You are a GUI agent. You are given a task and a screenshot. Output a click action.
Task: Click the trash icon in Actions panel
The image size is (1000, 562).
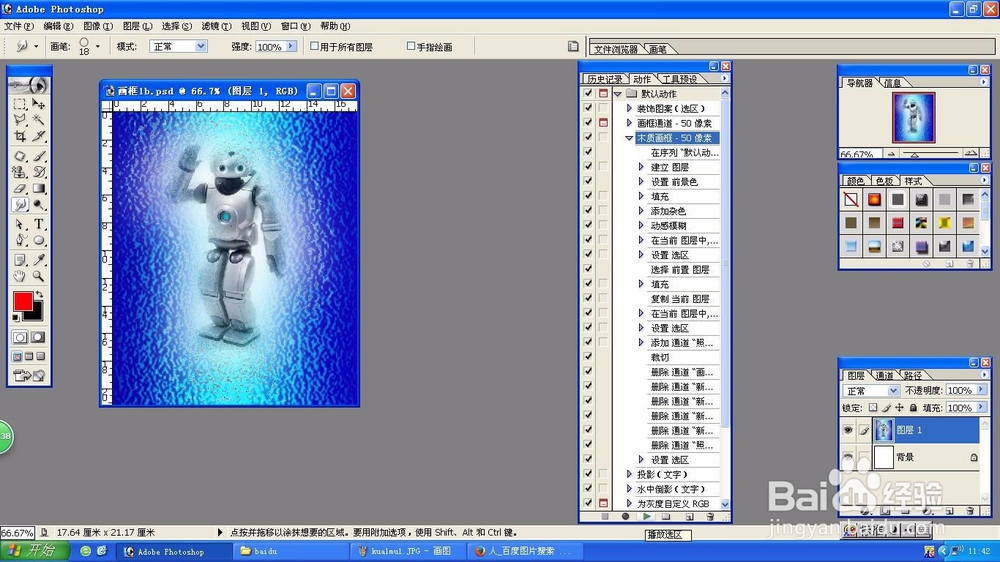point(710,516)
